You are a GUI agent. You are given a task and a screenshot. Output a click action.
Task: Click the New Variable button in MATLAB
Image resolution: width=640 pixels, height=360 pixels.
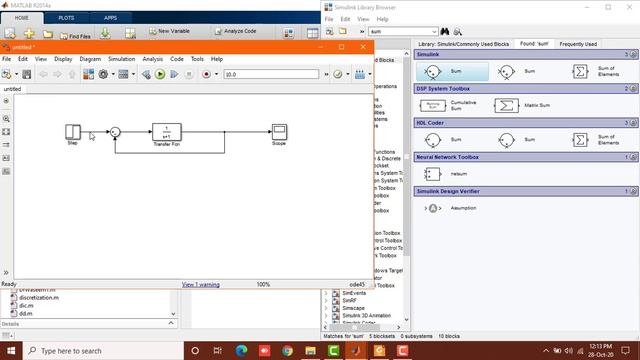tap(169, 31)
